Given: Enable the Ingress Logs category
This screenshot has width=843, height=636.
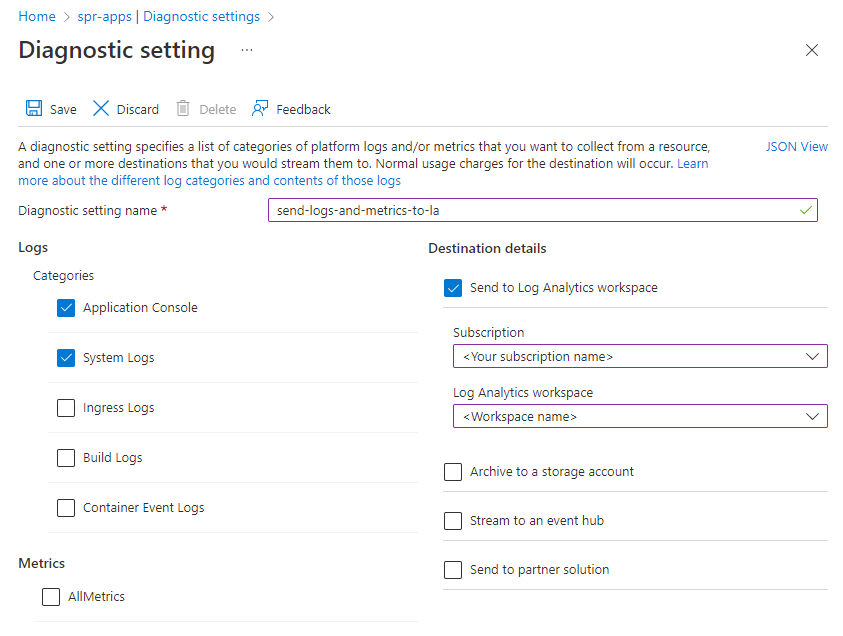Looking at the screenshot, I should pyautogui.click(x=67, y=408).
